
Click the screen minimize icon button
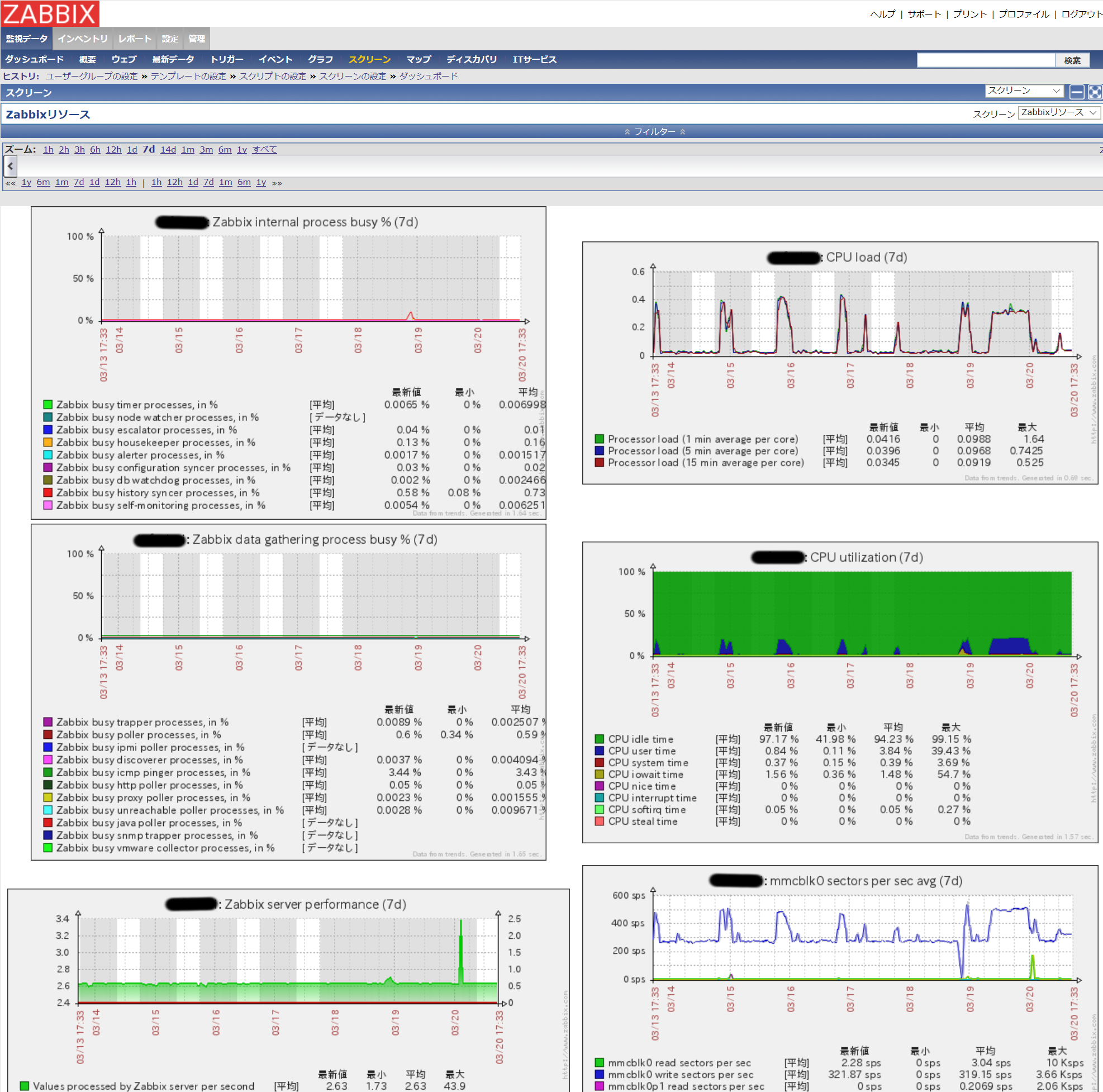[x=1076, y=92]
